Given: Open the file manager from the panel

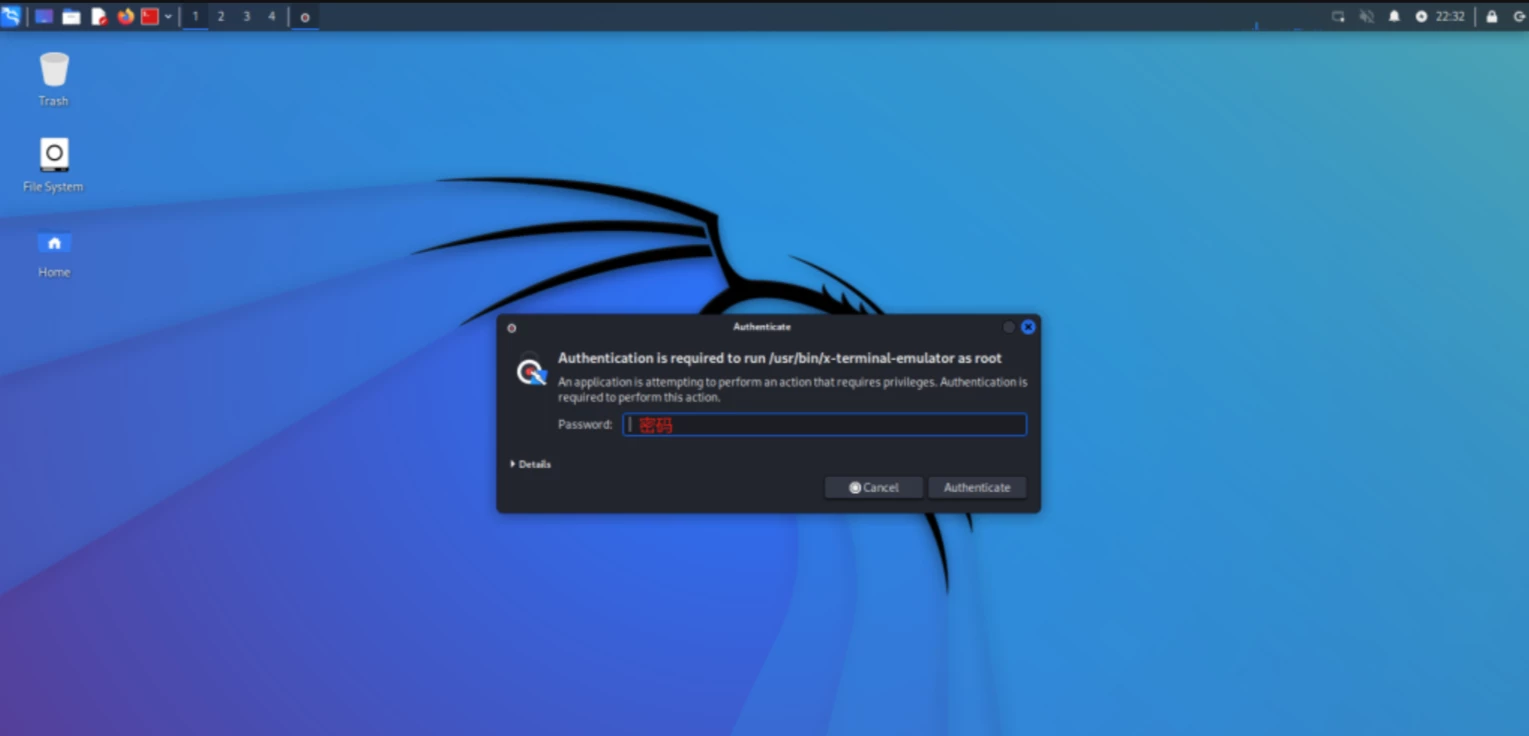Looking at the screenshot, I should [x=71, y=16].
